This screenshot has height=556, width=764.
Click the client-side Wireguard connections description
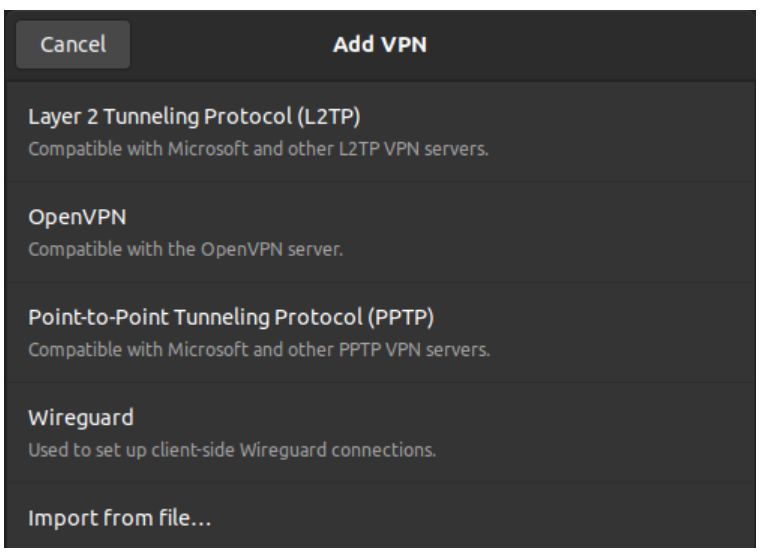231,450
